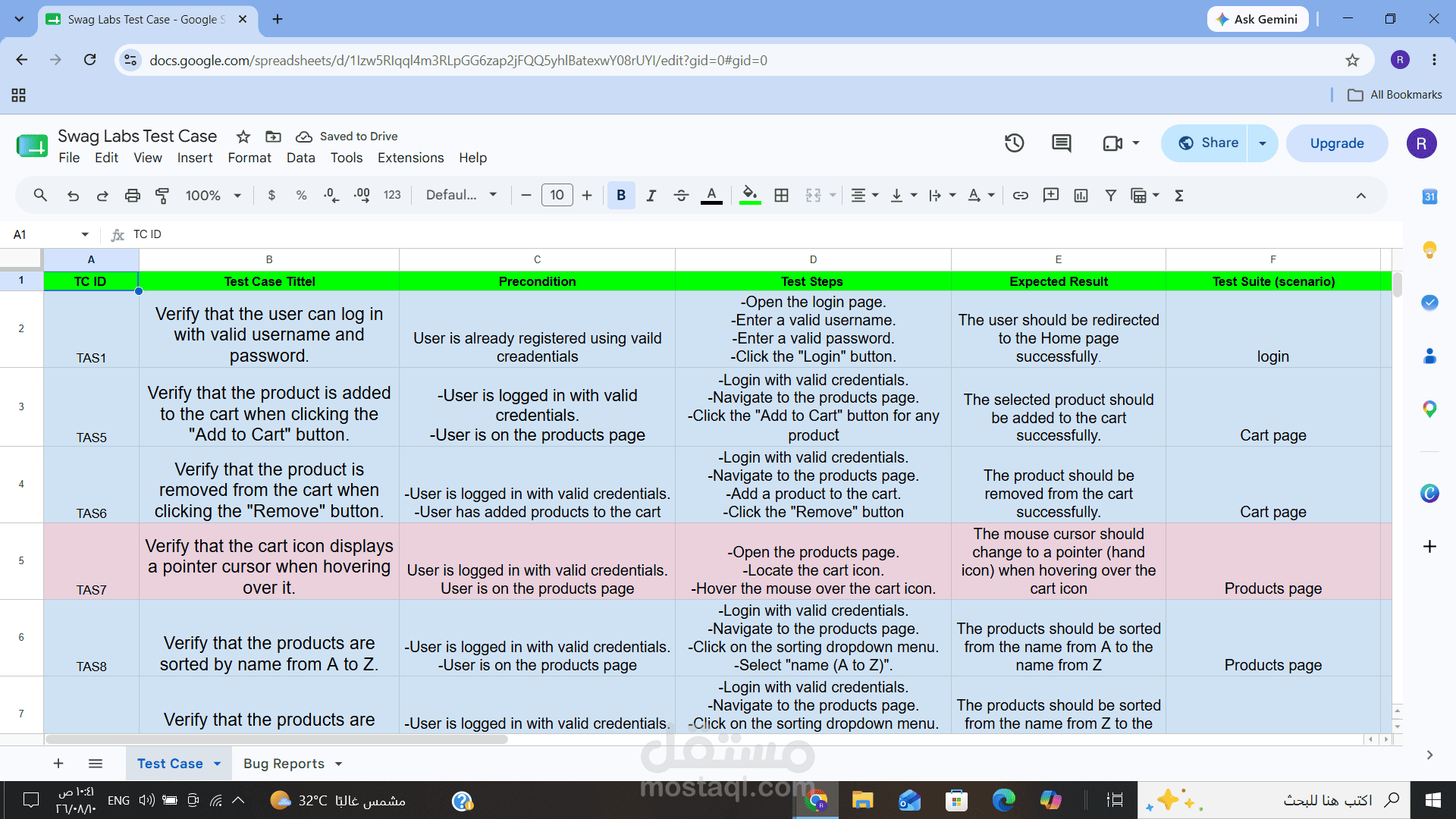This screenshot has width=1456, height=819.
Task: Open the 100% zoom dropdown
Action: tap(213, 196)
